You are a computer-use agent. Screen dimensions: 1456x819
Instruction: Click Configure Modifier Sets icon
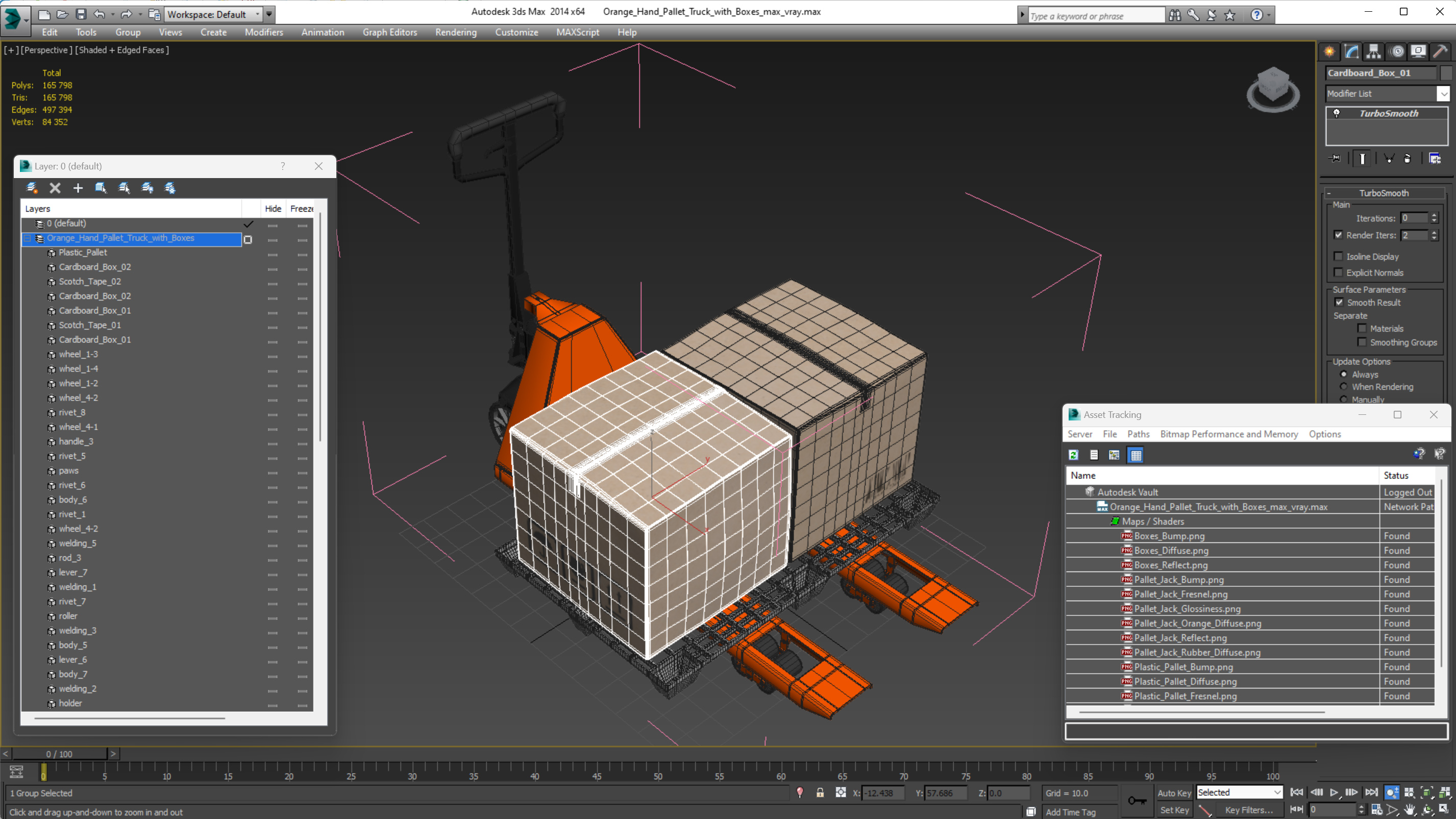1435,158
